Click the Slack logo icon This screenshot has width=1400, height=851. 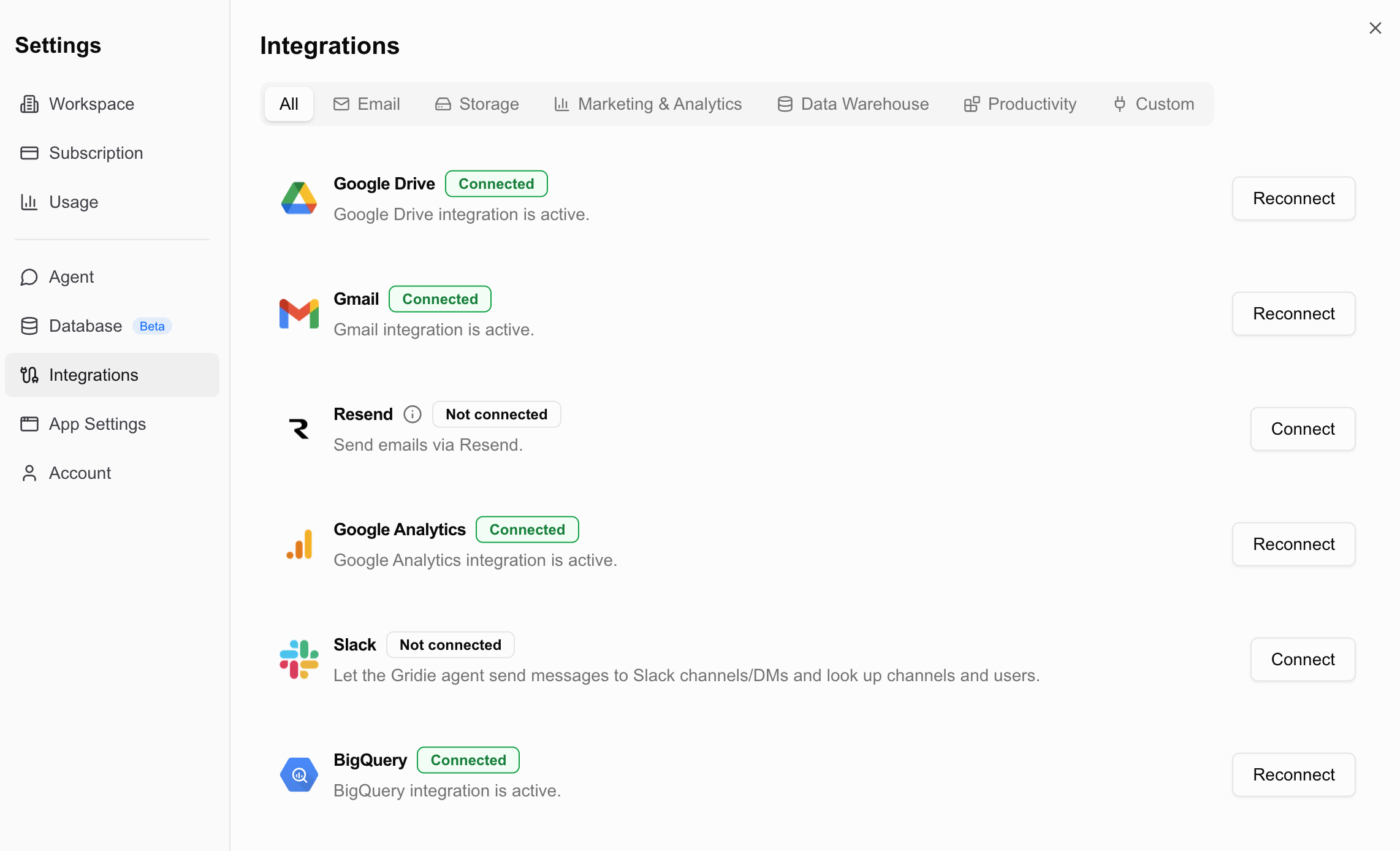pyautogui.click(x=299, y=659)
